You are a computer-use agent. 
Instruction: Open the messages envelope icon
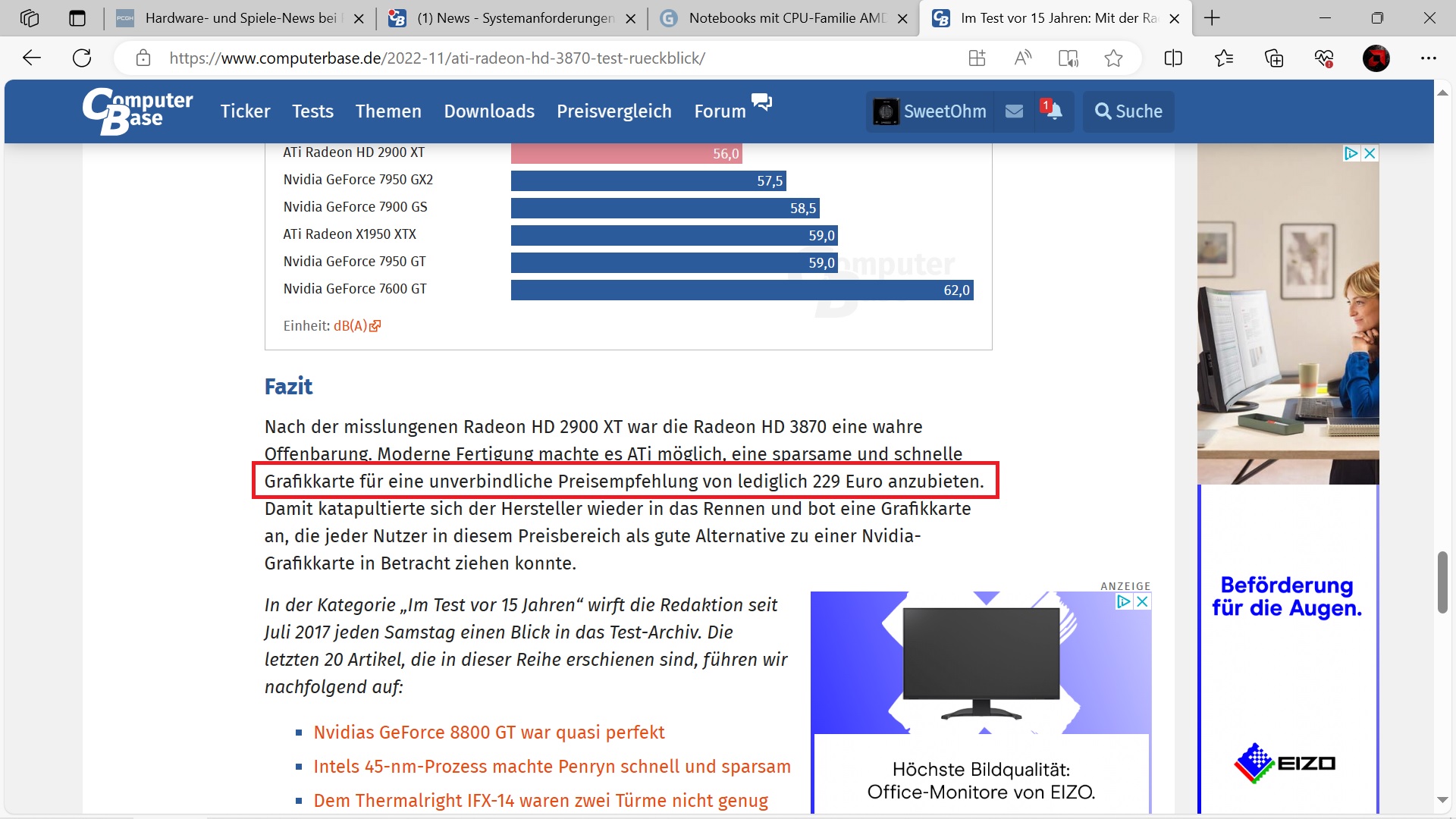point(1014,111)
